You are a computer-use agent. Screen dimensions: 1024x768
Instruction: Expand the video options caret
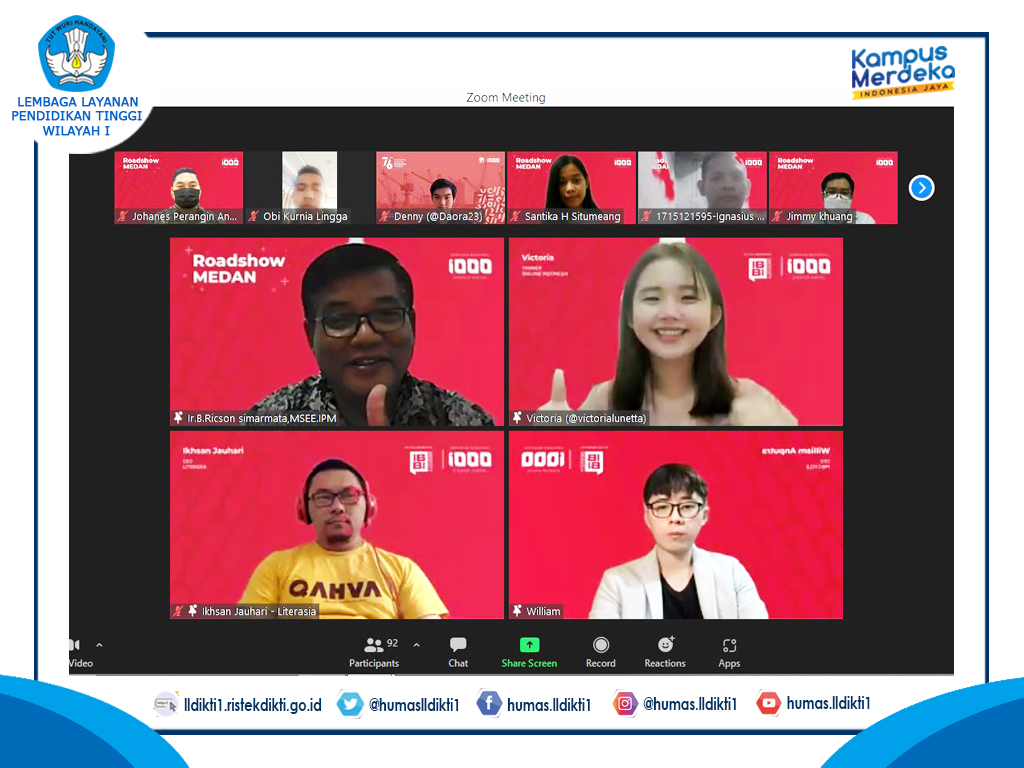pyautogui.click(x=99, y=645)
